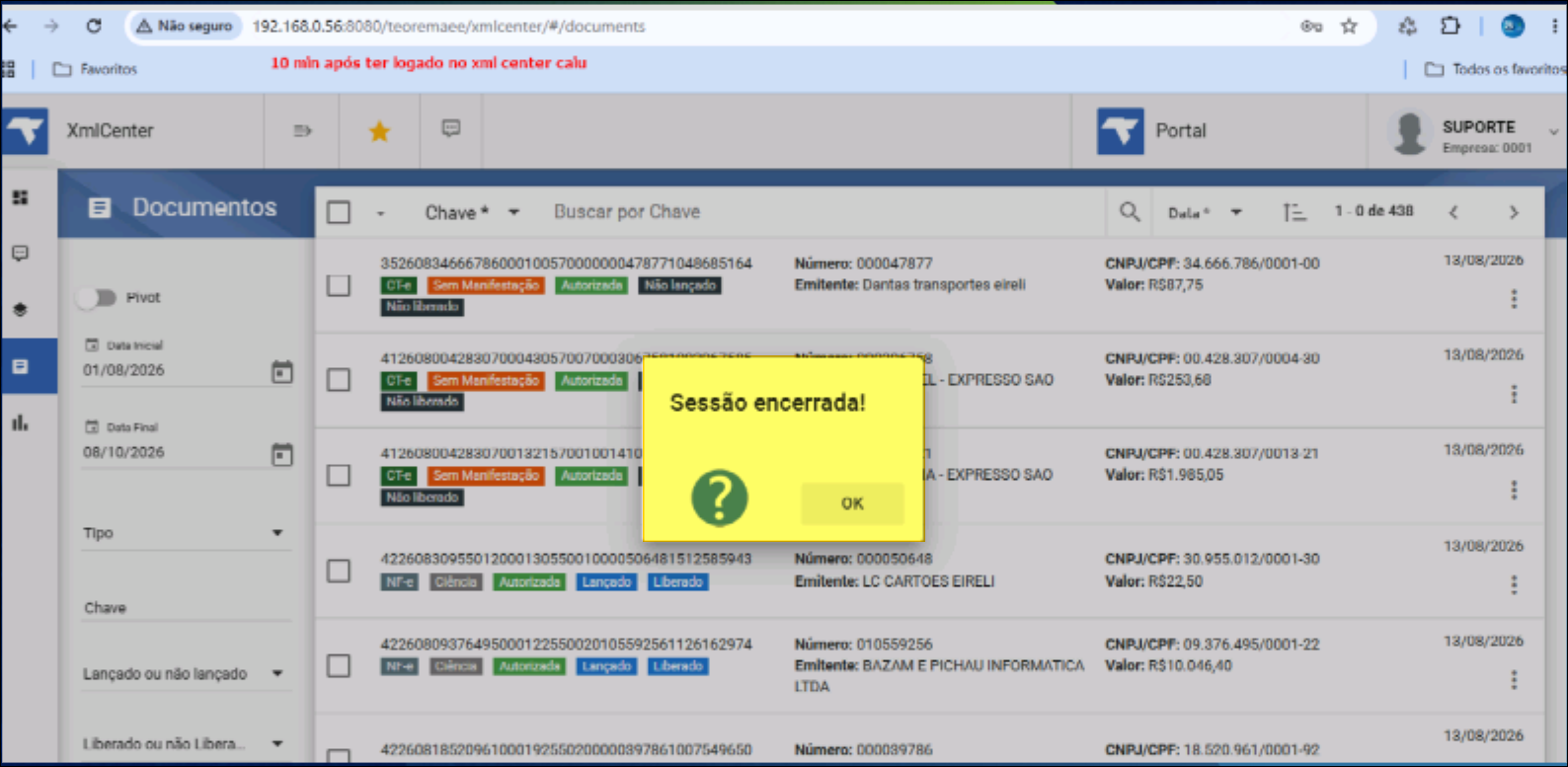Click the browser address bar URL
The width and height of the screenshot is (1568, 767).
(448, 27)
